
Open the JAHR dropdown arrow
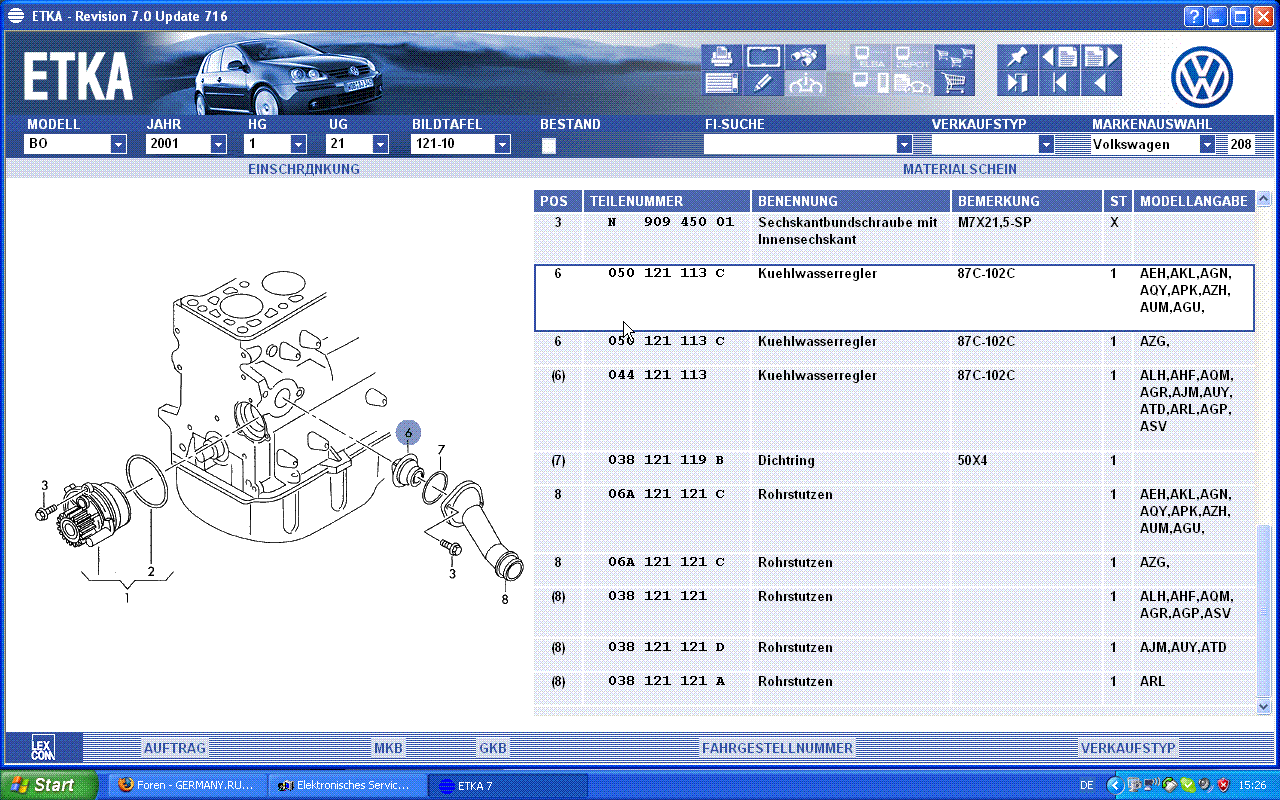(x=218, y=145)
